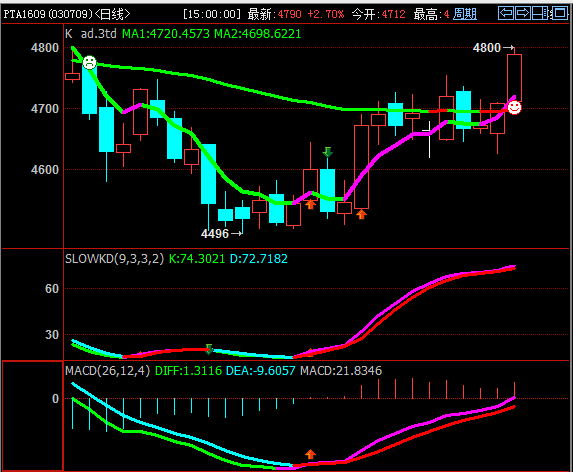573x472 pixels.
Task: Click the red smiley face marker
Action: (515, 107)
